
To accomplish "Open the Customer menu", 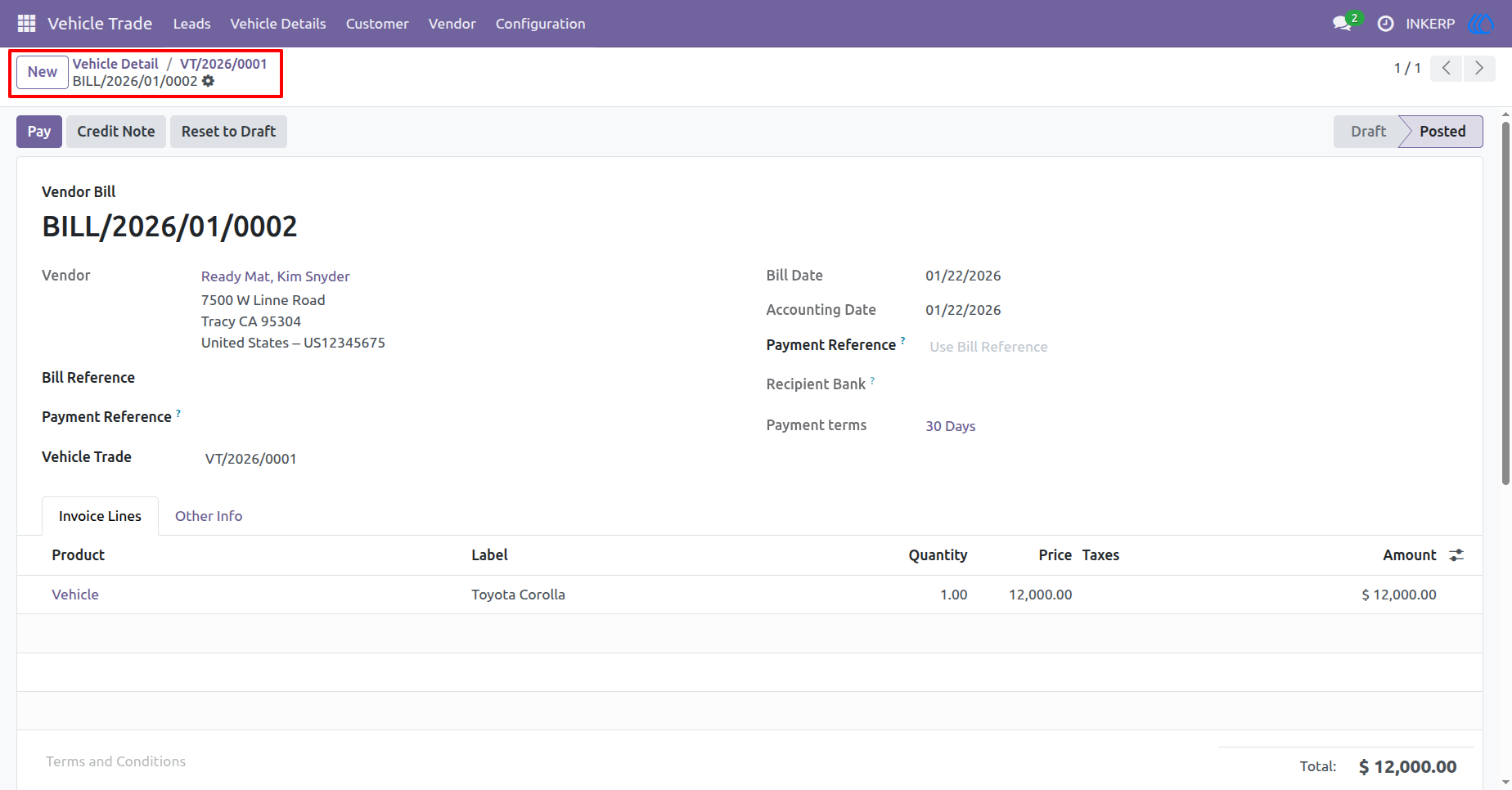I will pyautogui.click(x=377, y=24).
